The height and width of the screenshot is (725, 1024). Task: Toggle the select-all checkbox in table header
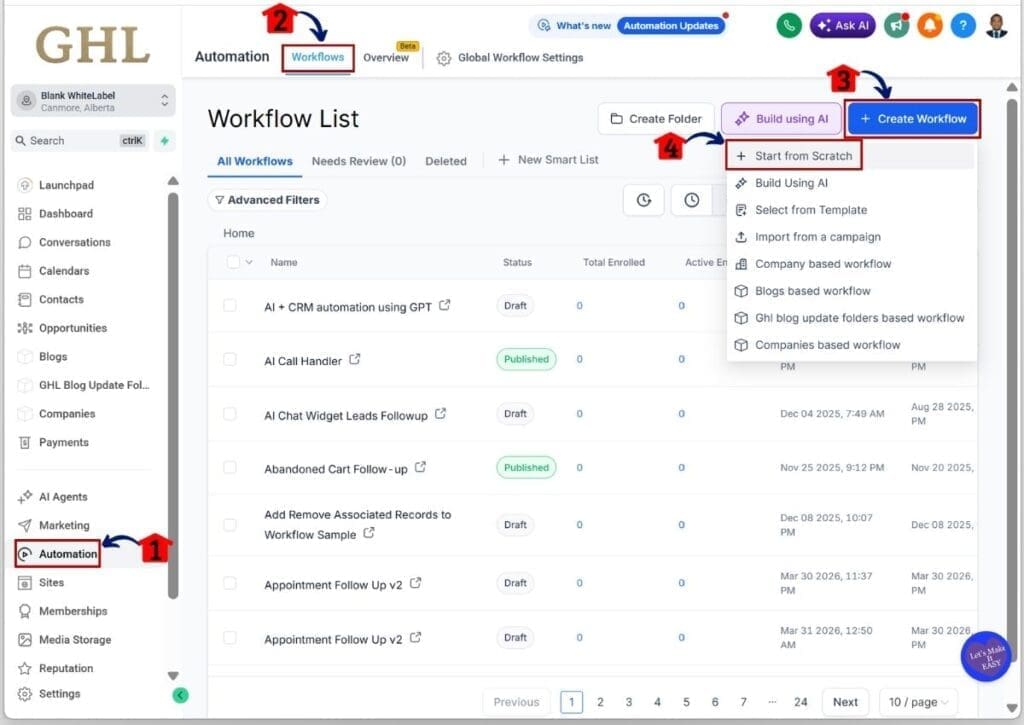(230, 262)
